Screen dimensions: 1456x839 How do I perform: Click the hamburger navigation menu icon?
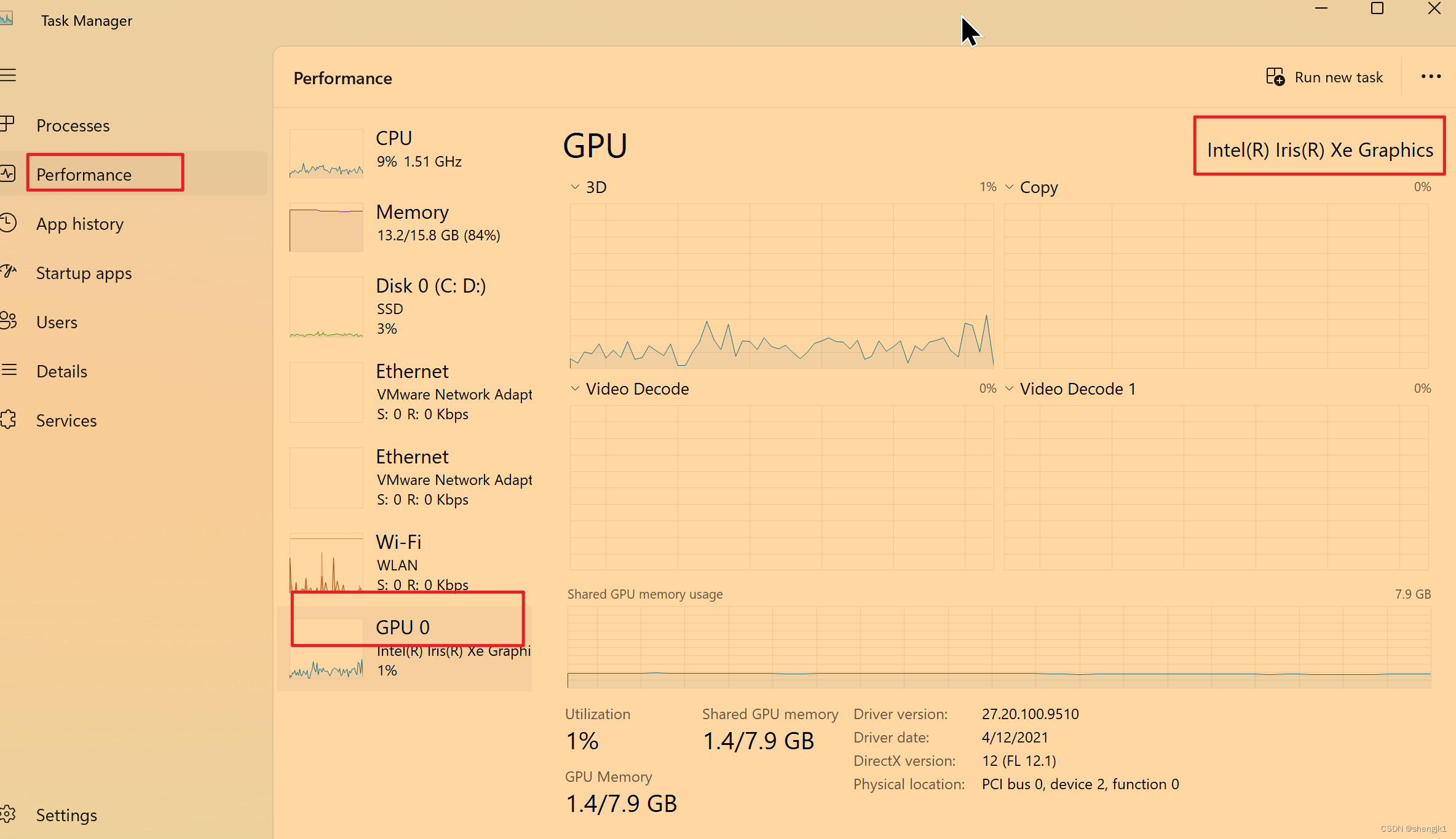click(x=9, y=76)
